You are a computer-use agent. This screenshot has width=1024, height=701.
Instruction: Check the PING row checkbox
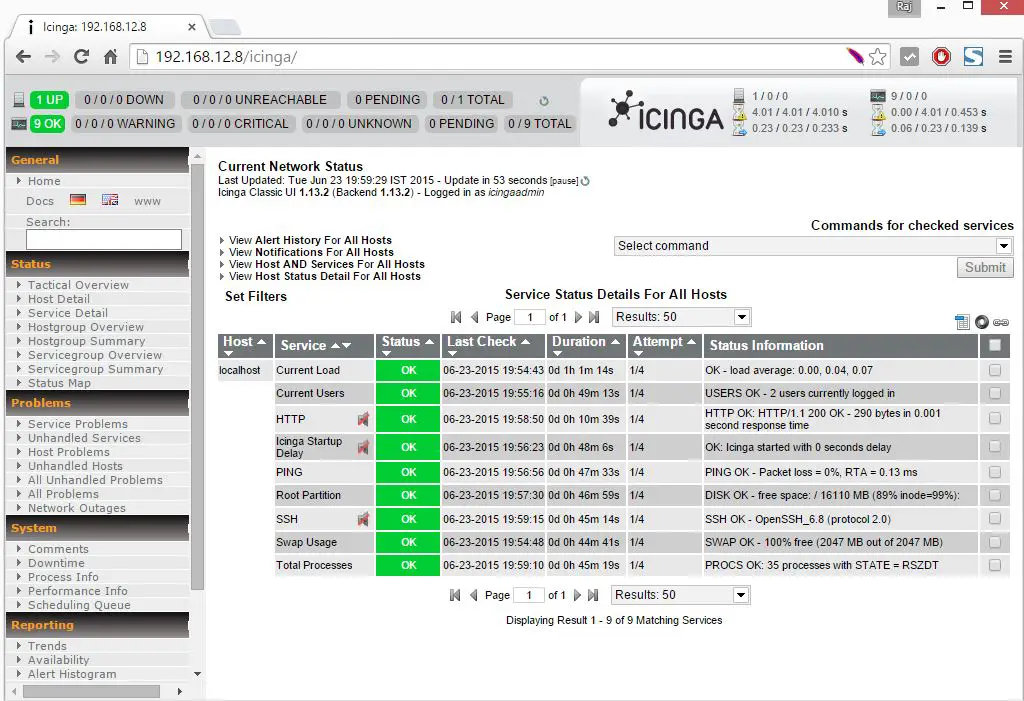(x=995, y=472)
